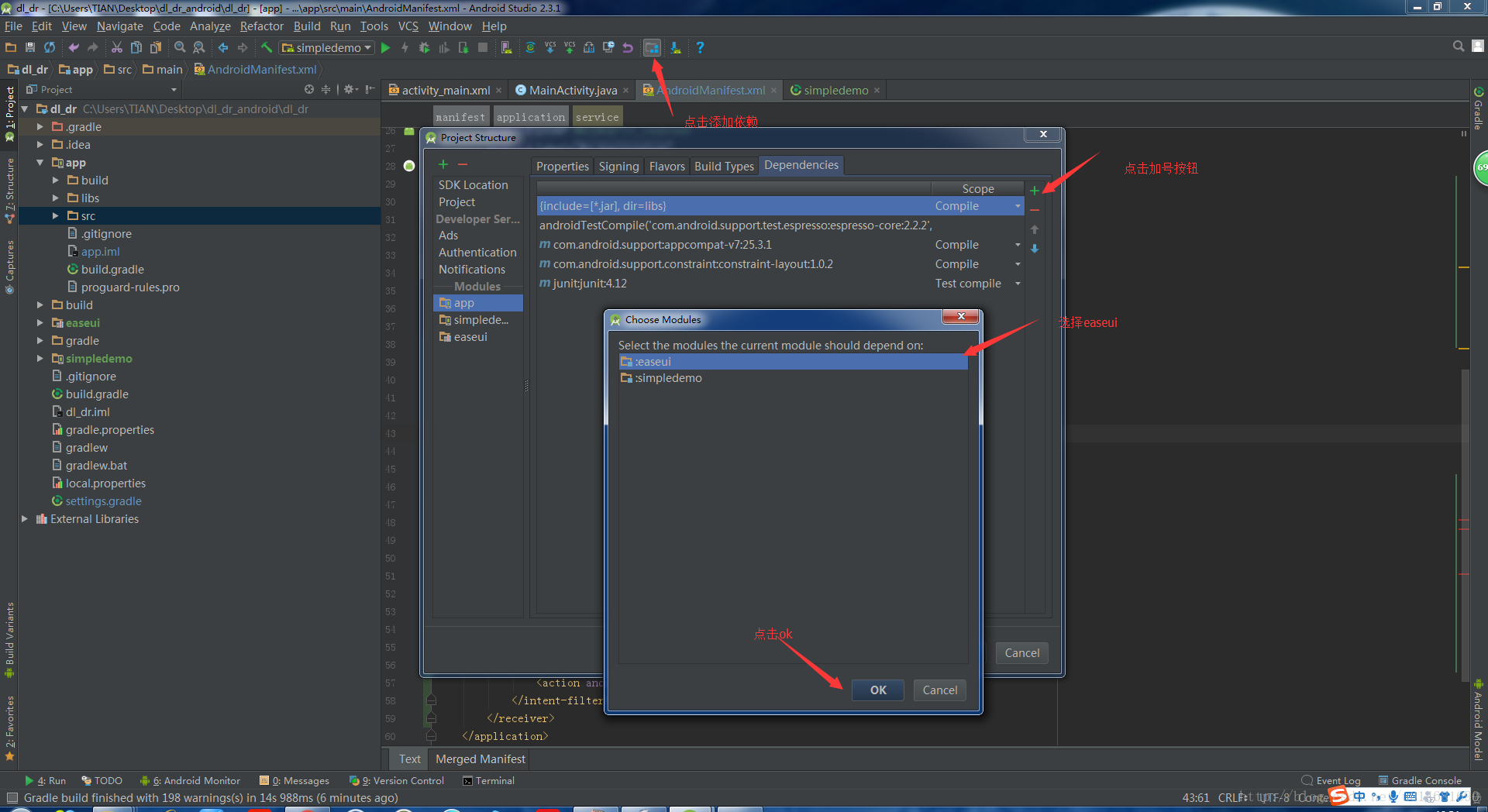Select SDK Location in Project Structure

[474, 185]
